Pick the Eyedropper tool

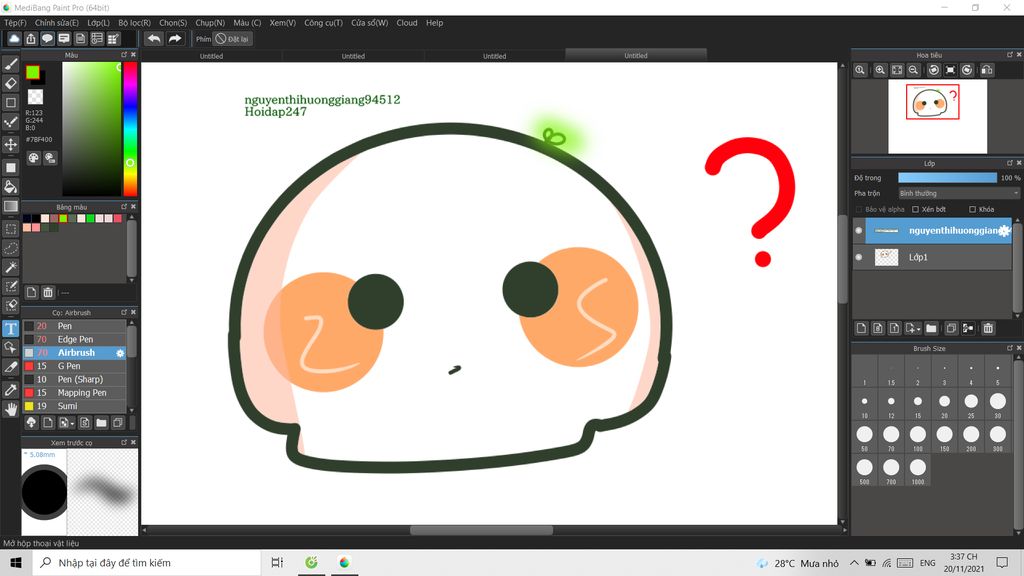(x=11, y=388)
